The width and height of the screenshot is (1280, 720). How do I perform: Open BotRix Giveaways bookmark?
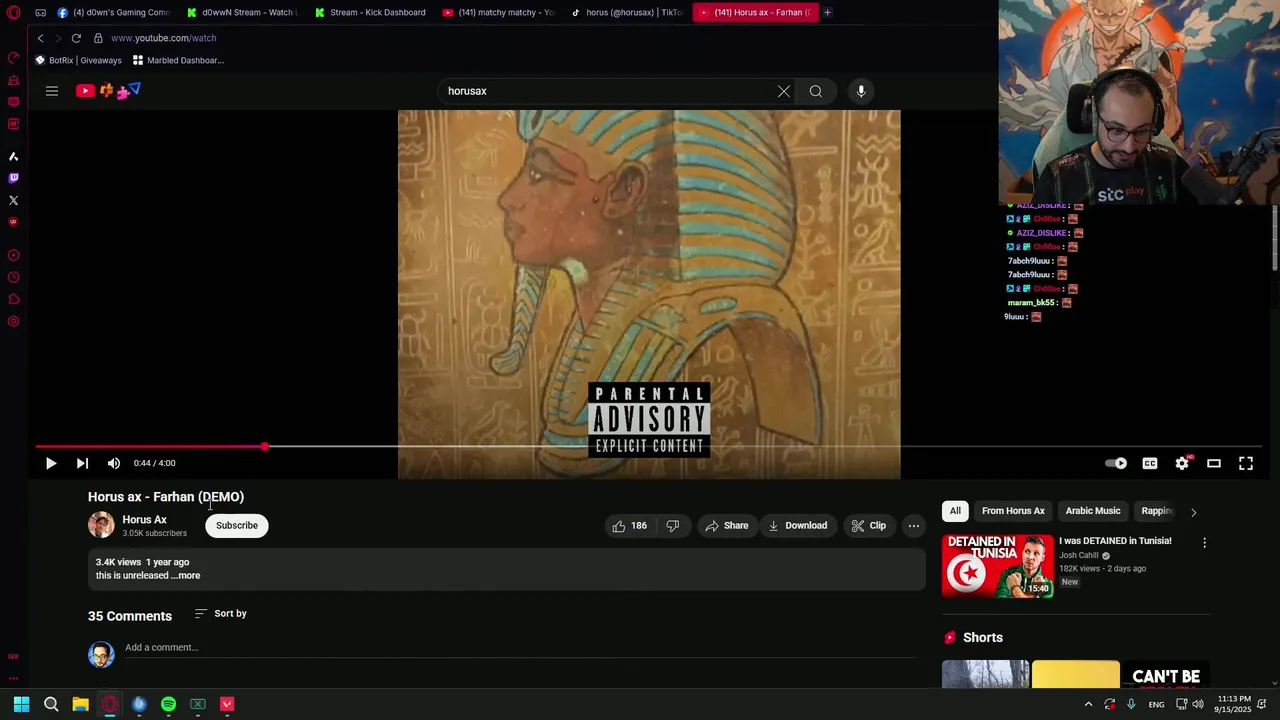78,60
